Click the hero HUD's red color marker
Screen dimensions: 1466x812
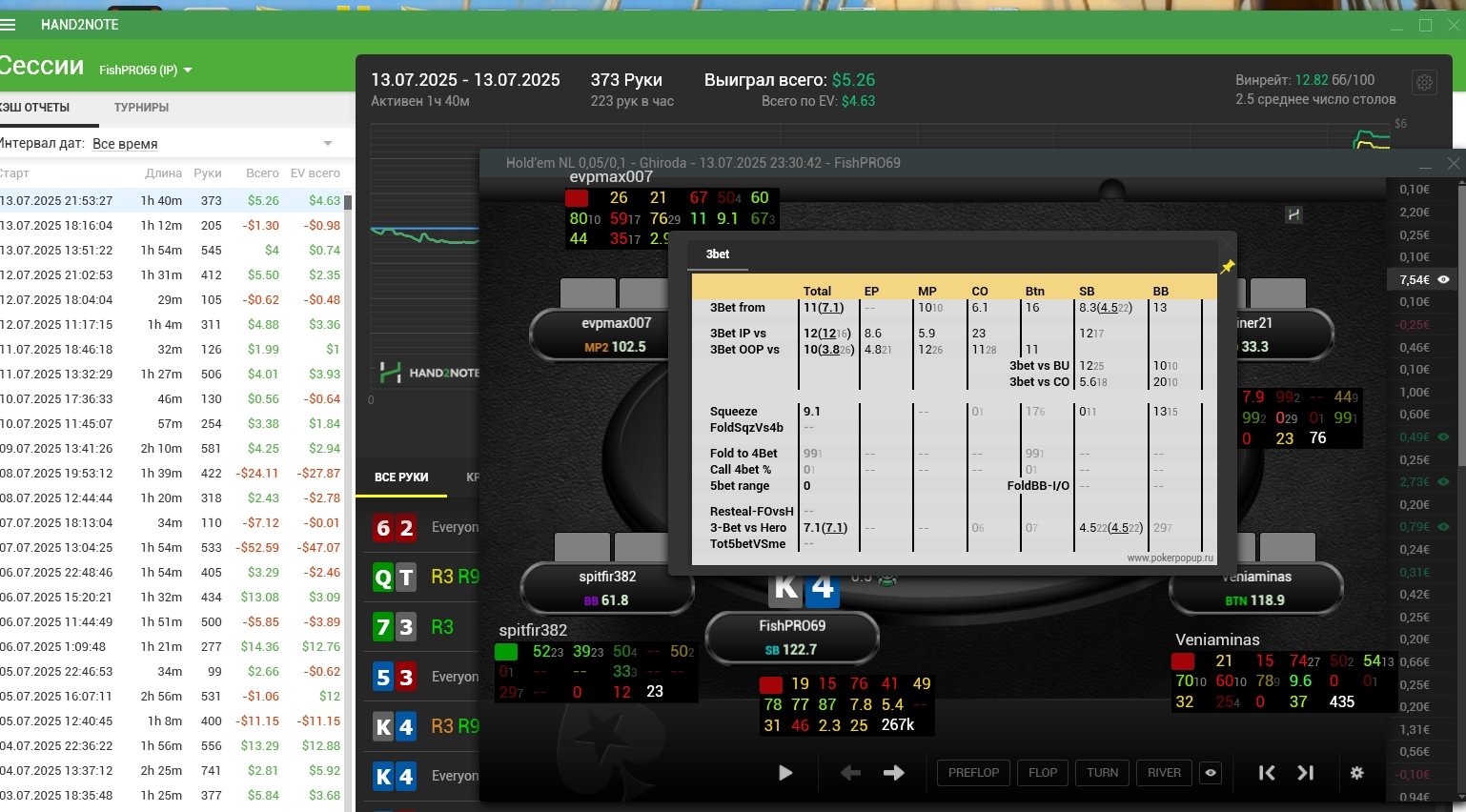(771, 684)
